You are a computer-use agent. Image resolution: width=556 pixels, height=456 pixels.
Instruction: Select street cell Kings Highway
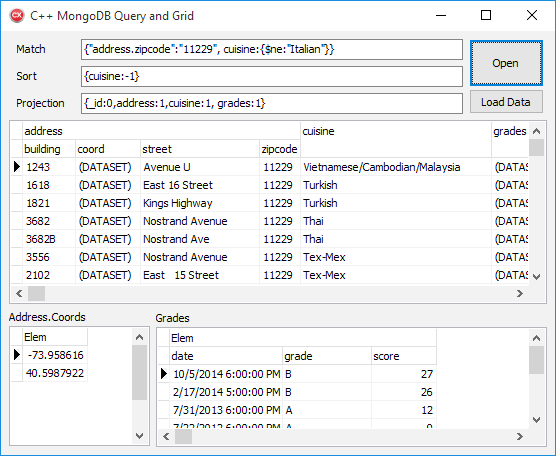(200, 203)
